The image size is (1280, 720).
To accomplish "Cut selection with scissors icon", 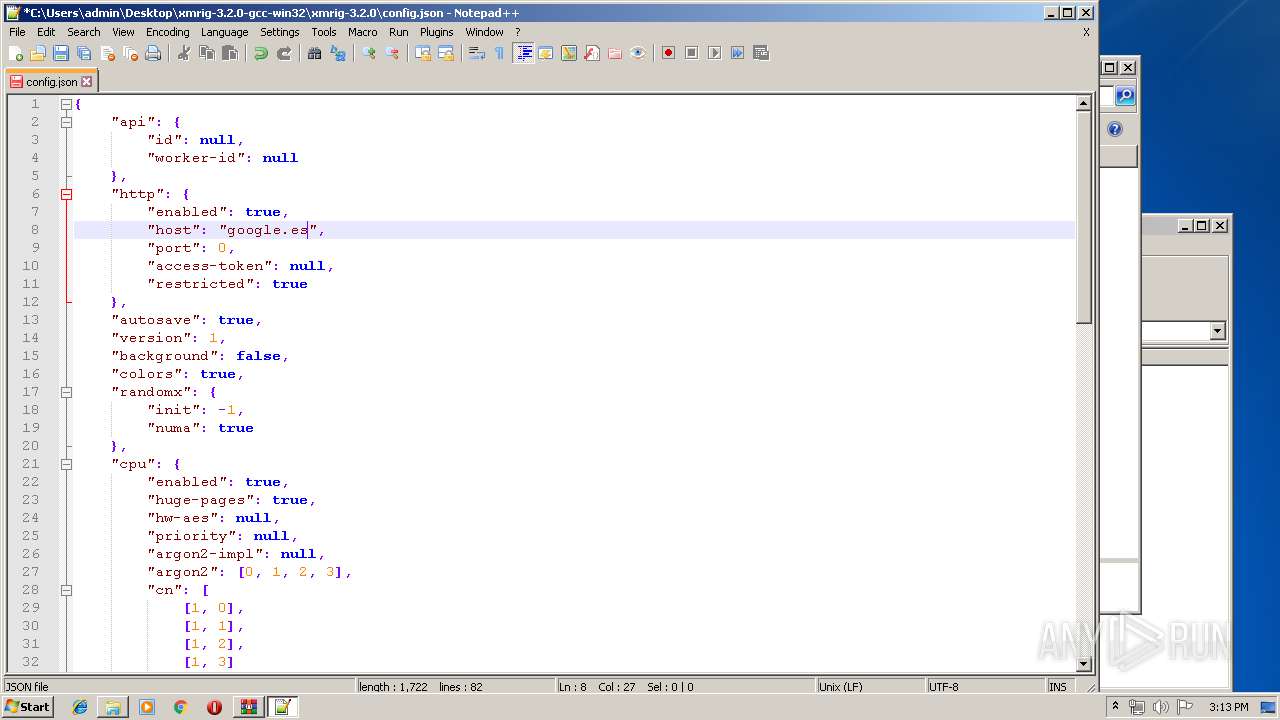I will tap(184, 53).
